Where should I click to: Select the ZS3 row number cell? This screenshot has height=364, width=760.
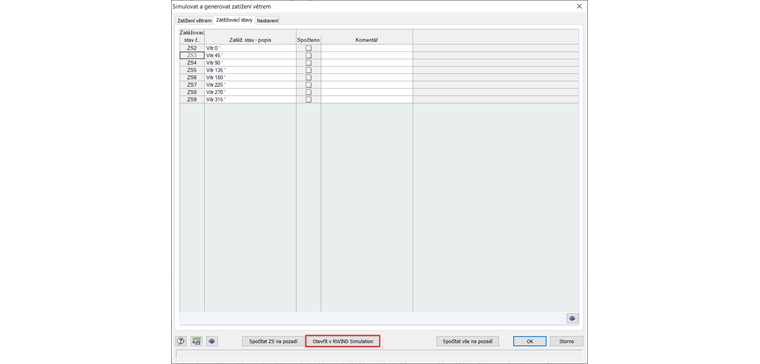pos(192,55)
